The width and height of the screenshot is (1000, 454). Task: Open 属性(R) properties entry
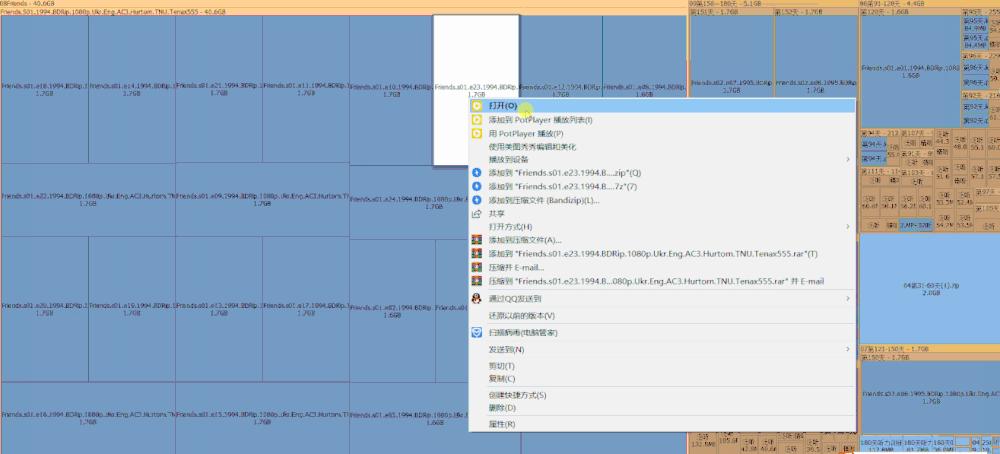(662, 424)
